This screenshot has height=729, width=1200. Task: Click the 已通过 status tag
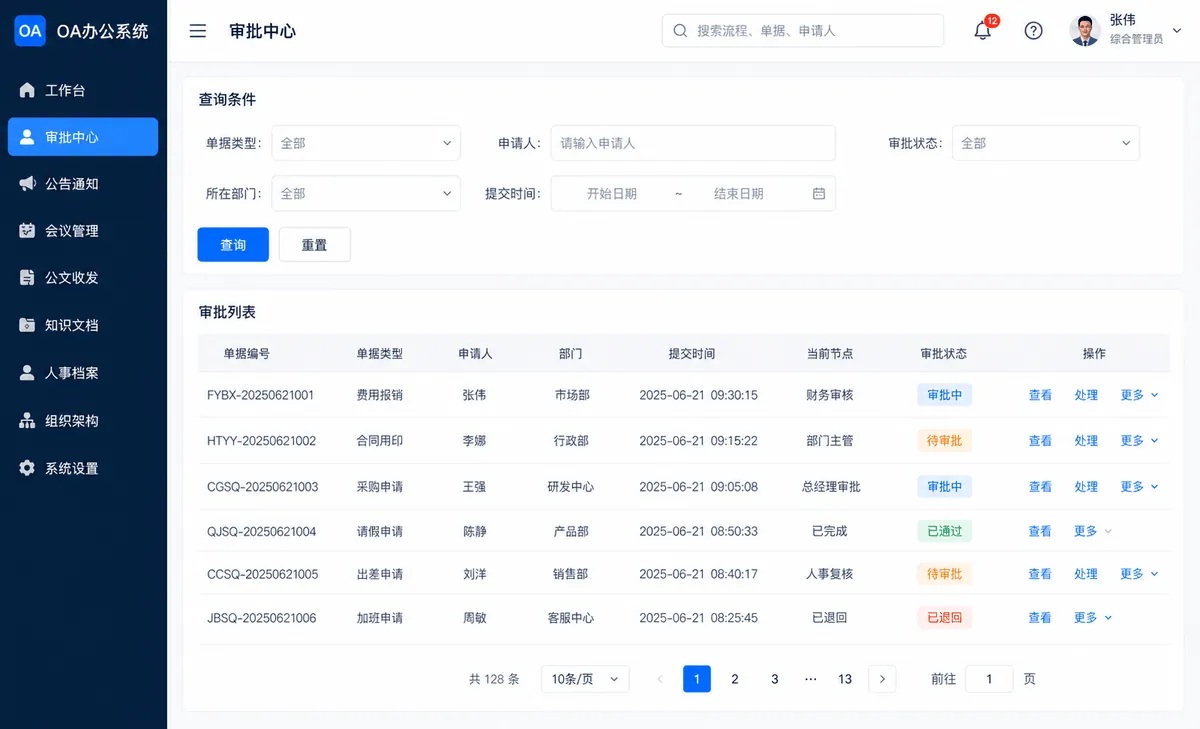point(944,531)
